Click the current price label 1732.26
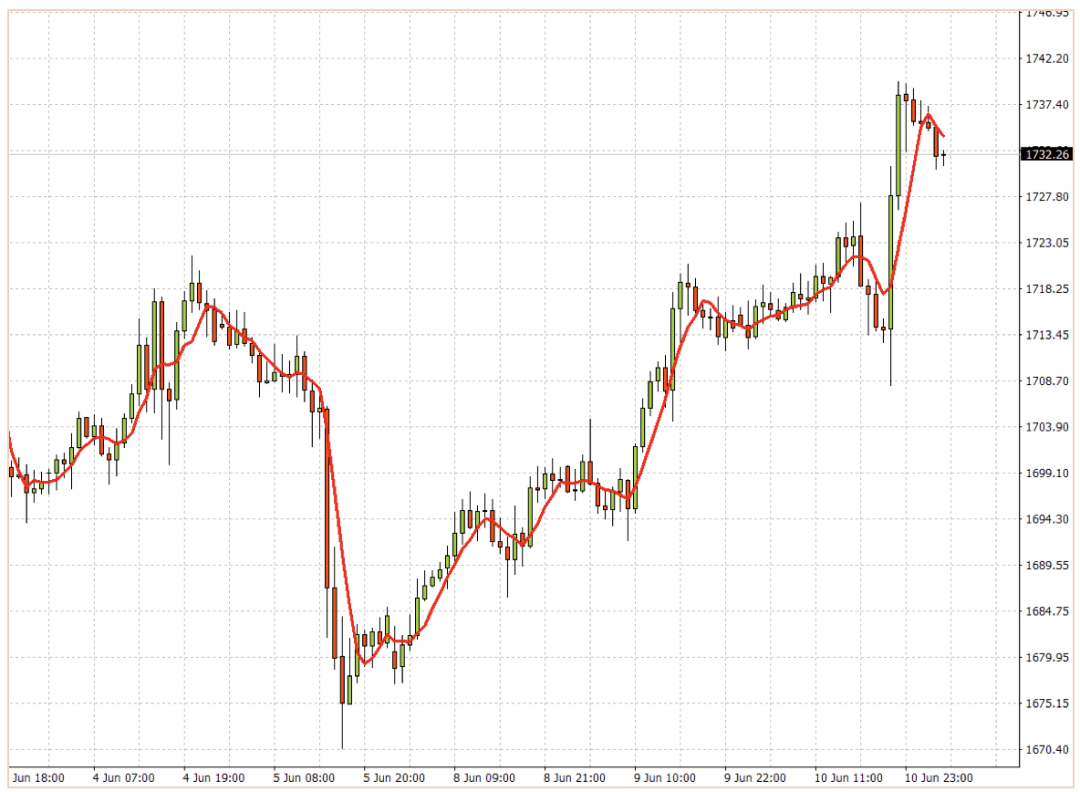 point(1046,154)
